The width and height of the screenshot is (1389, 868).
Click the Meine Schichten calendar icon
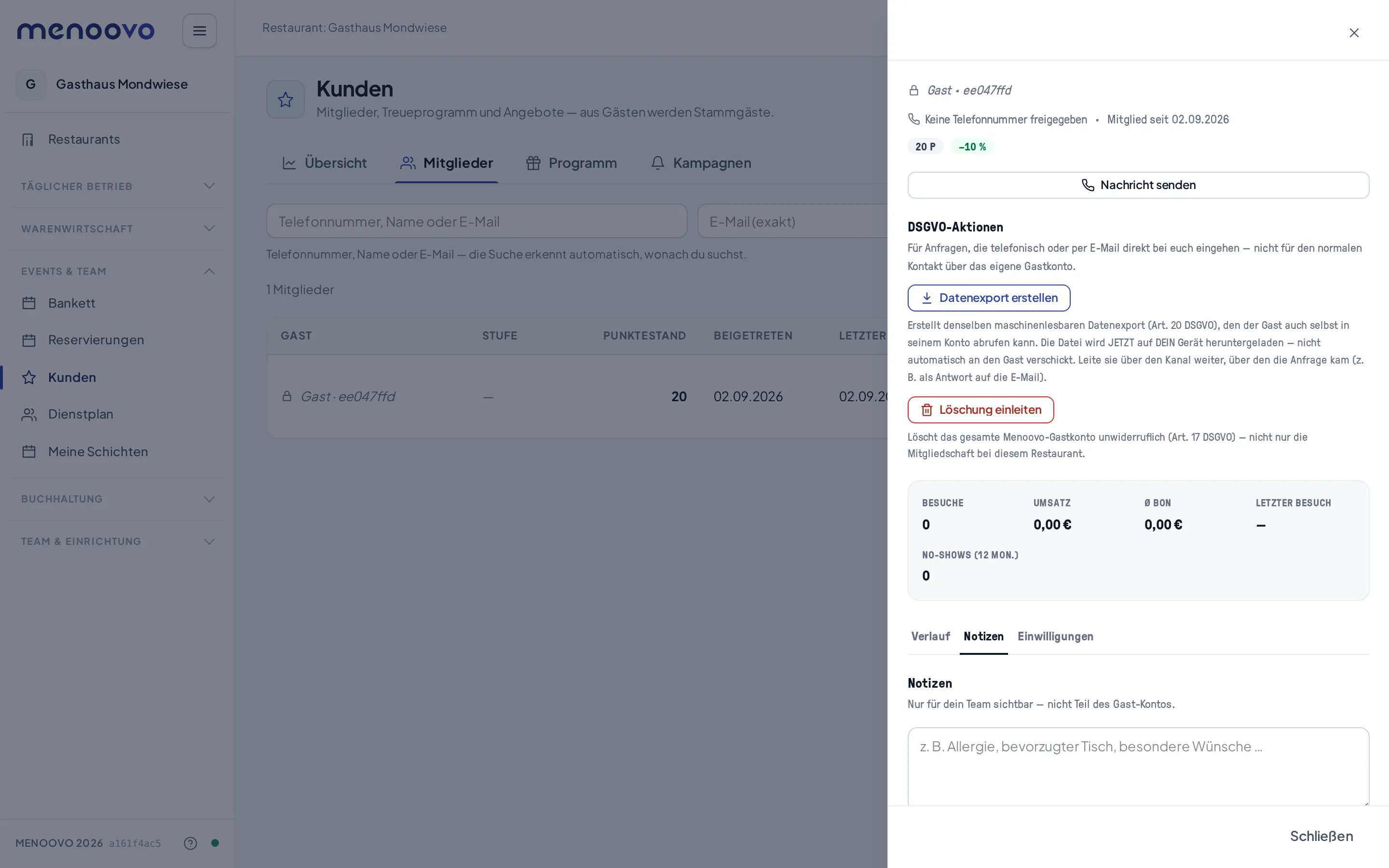(x=29, y=452)
